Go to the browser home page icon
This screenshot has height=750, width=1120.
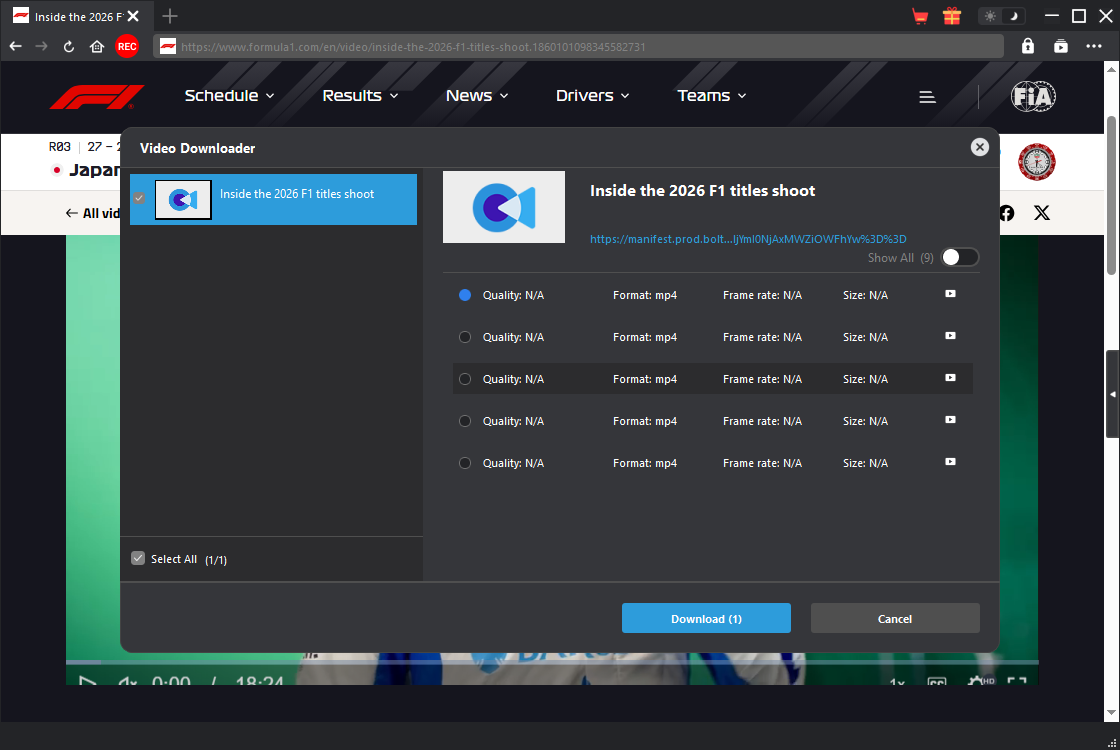pos(97,46)
